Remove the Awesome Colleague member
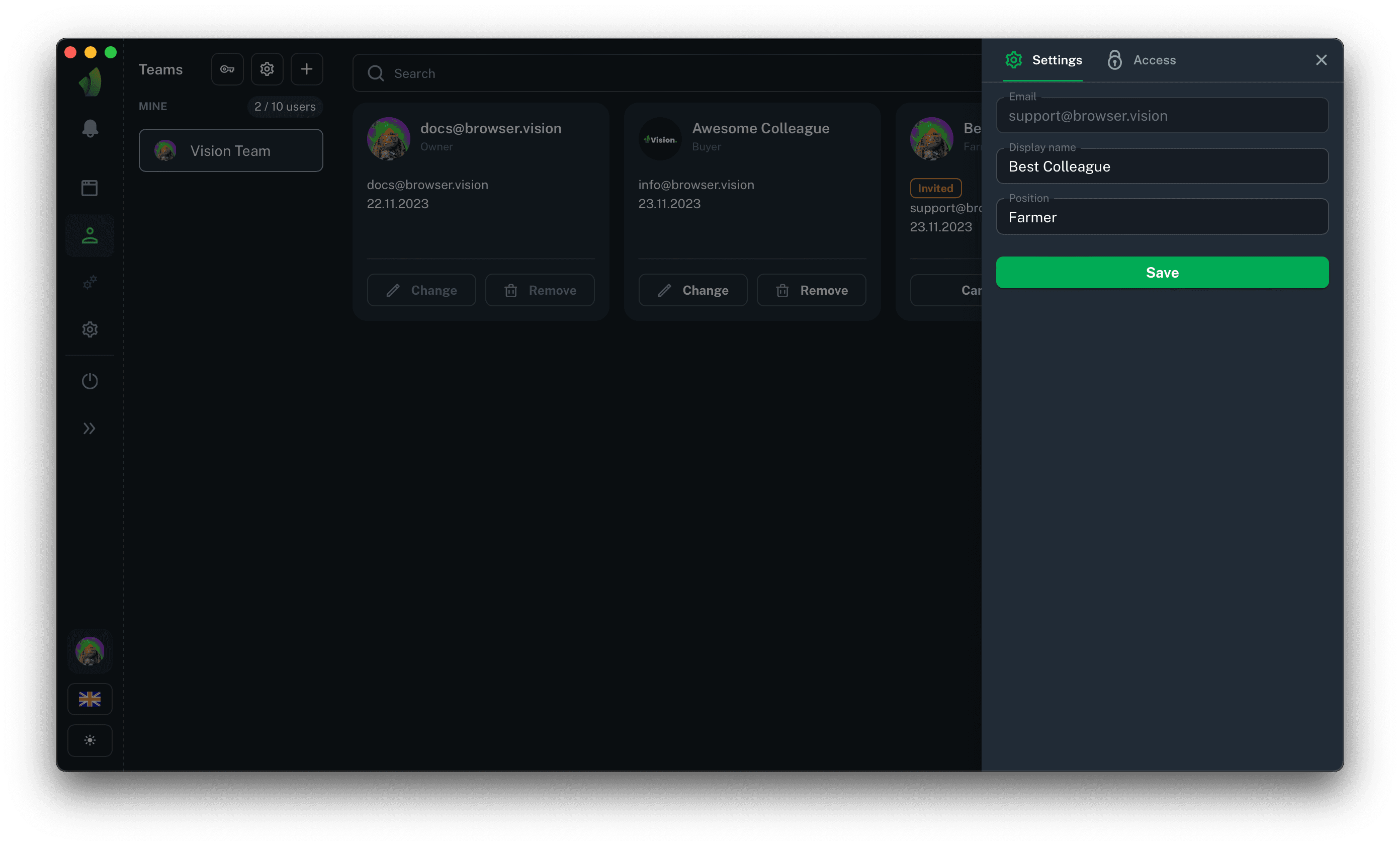 coord(811,290)
